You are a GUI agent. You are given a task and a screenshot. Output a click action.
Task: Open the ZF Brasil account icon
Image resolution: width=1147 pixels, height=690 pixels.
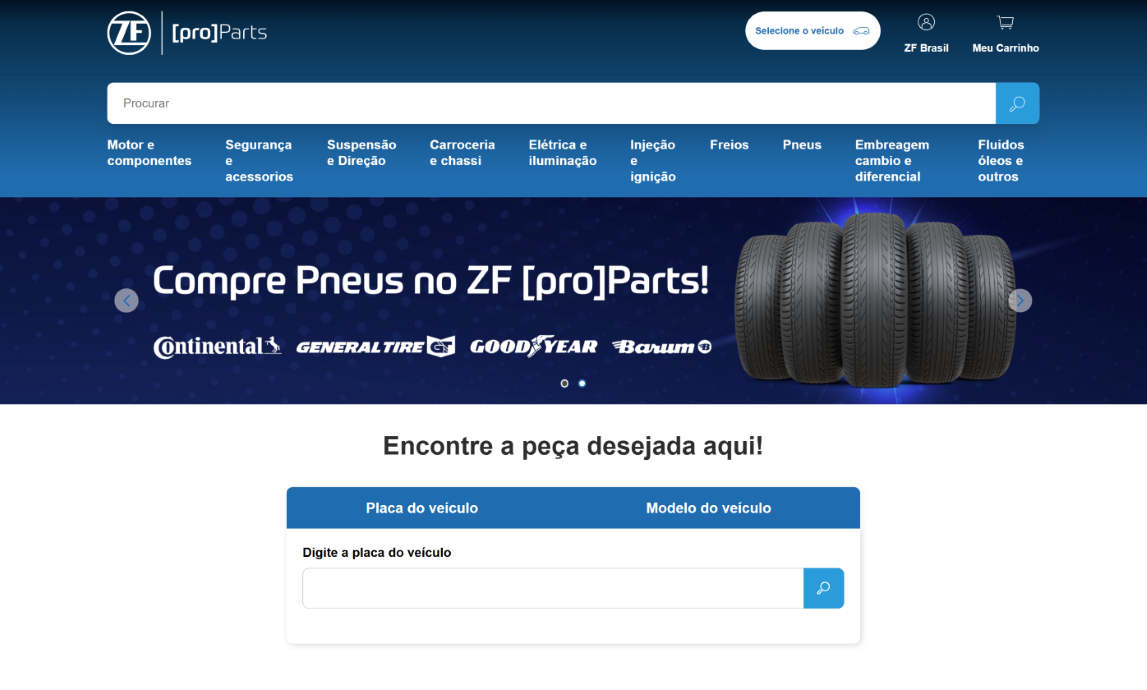[926, 23]
